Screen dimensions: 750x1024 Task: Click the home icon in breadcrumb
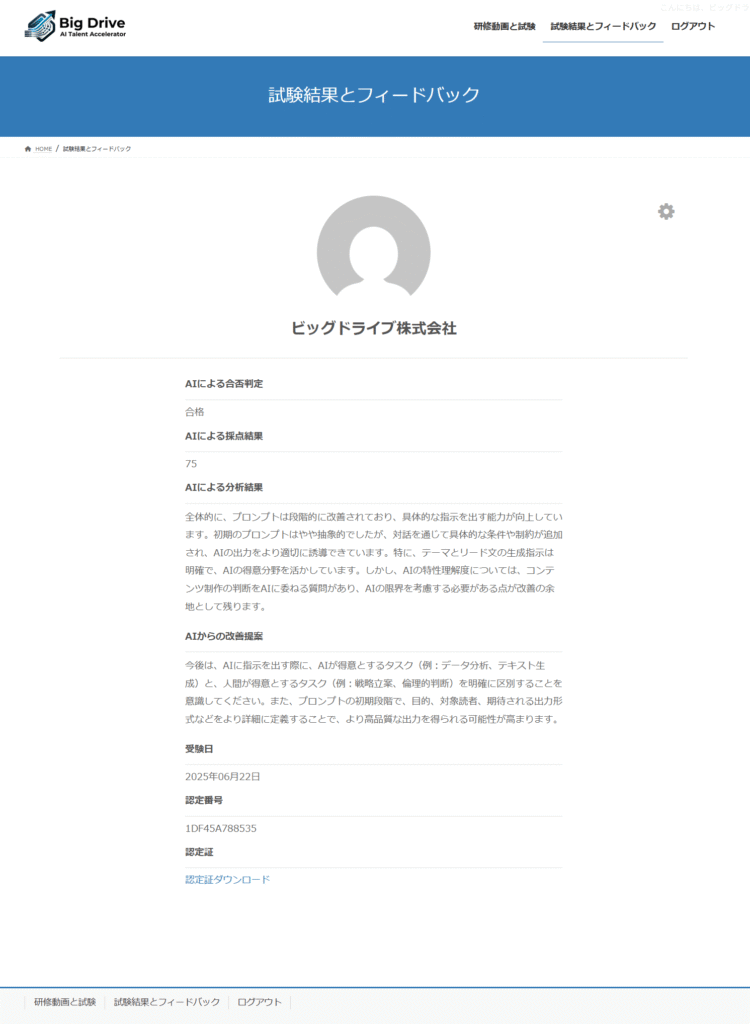[27, 149]
